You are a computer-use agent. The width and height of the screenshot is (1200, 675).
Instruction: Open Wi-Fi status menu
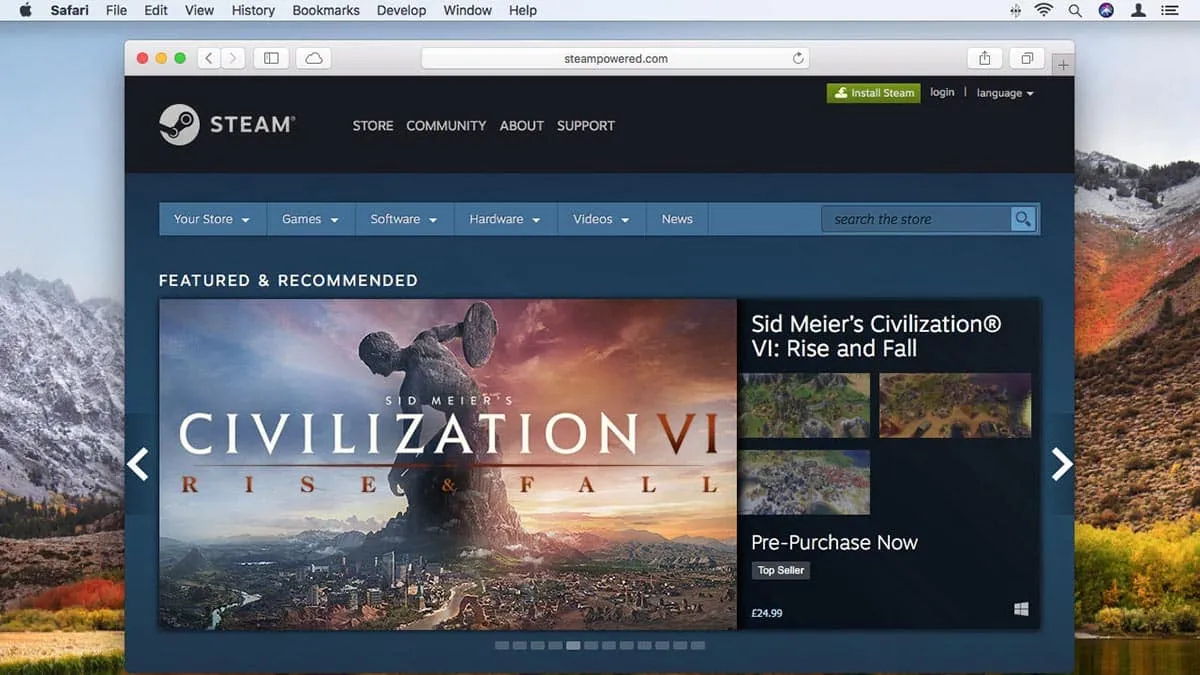1045,10
